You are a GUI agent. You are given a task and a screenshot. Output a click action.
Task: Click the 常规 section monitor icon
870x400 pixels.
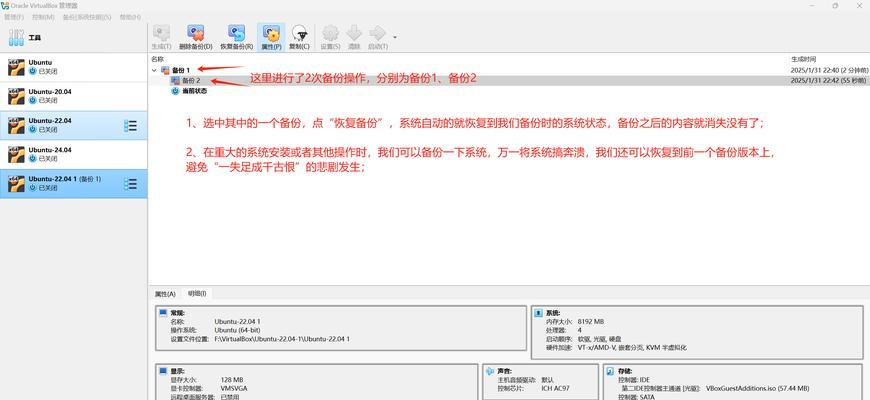(163, 313)
